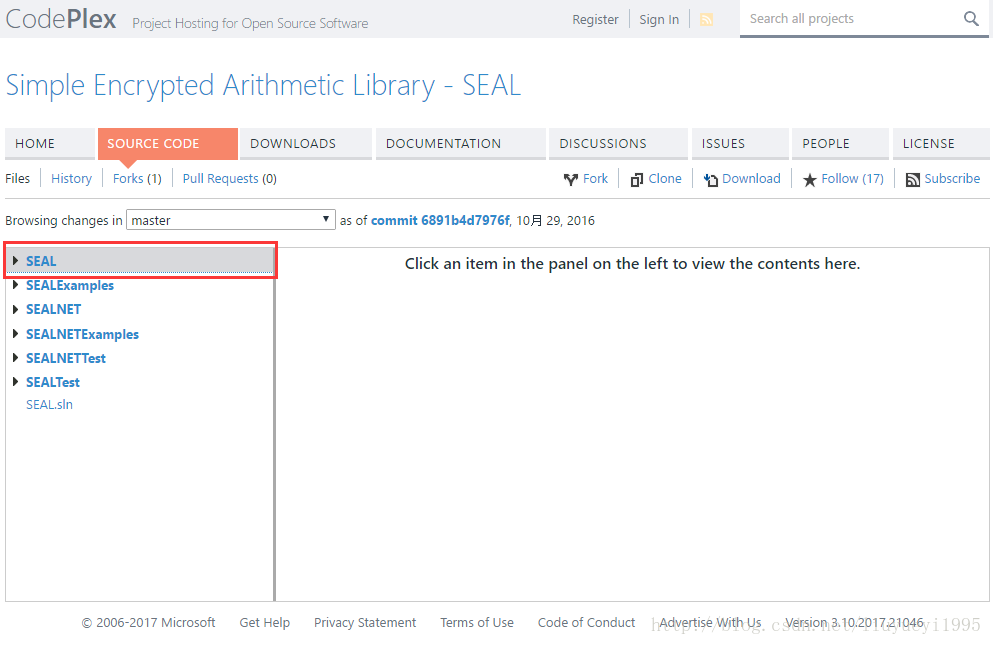Click the search magnifier icon
Screen dimensions: 993x645
click(x=970, y=18)
